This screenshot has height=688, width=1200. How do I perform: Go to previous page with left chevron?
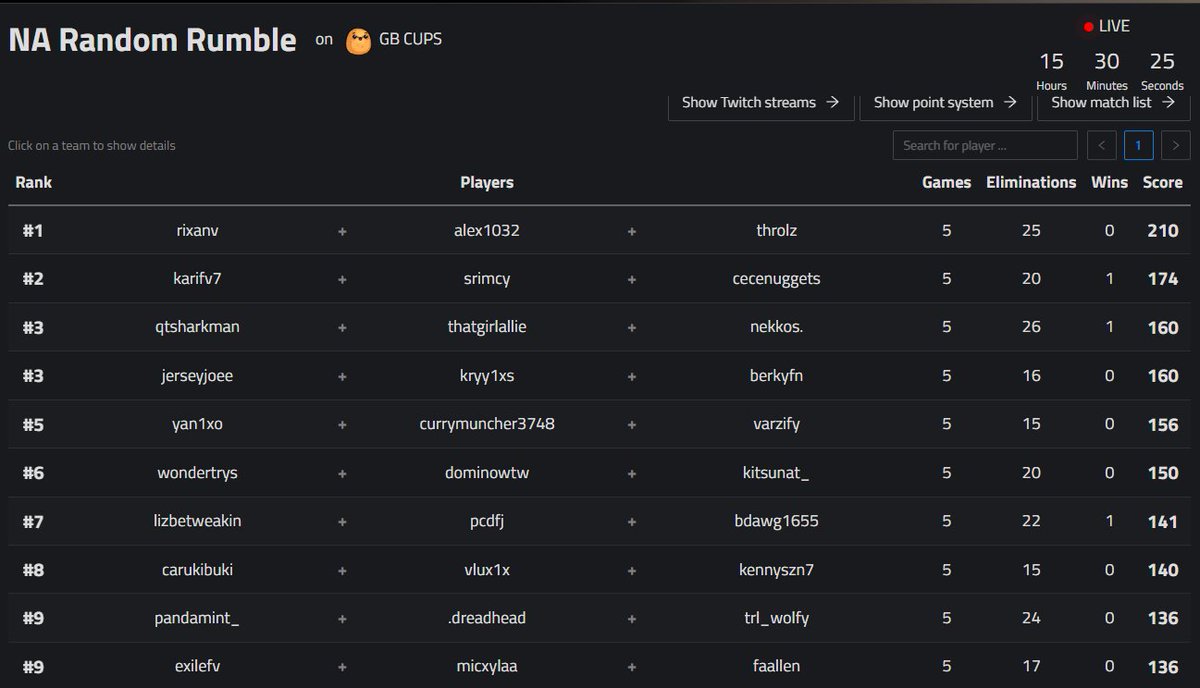click(1102, 145)
